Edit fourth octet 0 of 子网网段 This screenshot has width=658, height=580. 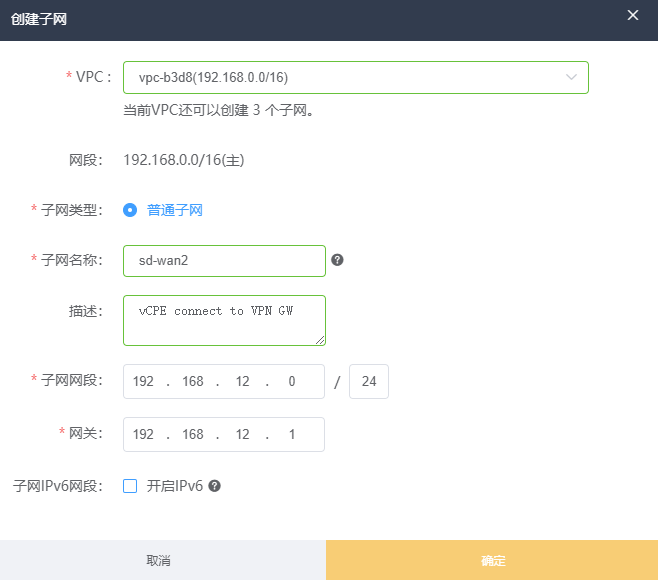click(292, 381)
